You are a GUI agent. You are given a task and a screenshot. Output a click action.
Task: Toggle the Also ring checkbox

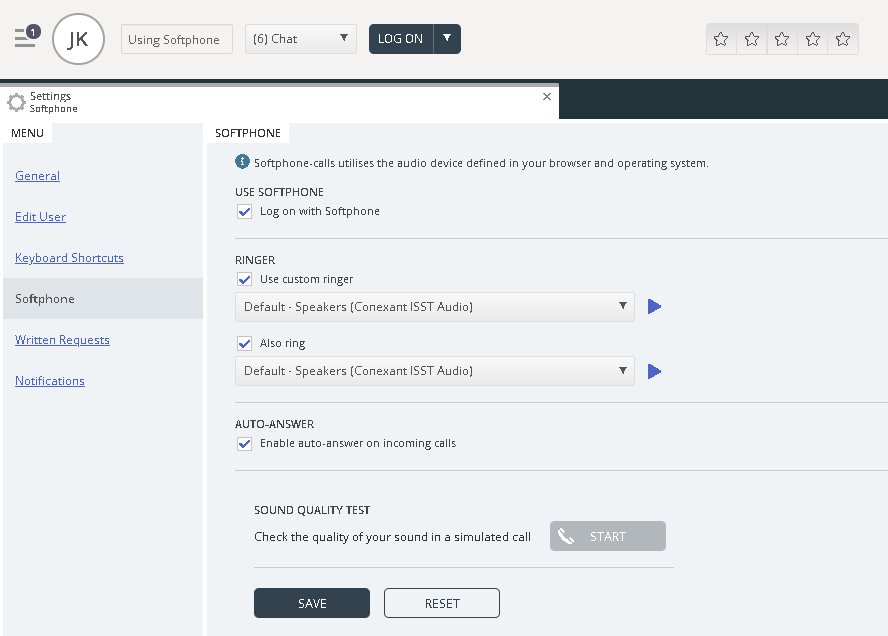(244, 344)
